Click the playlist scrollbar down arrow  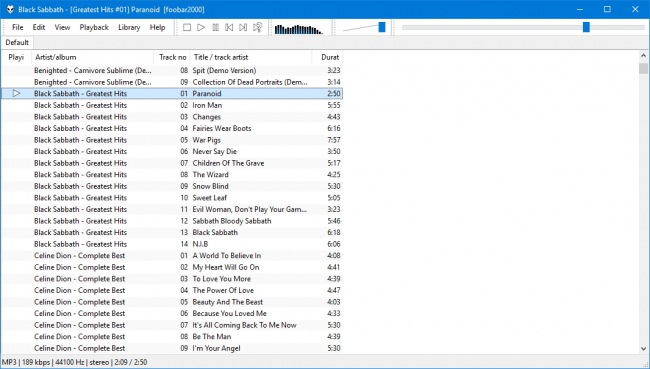coord(643,349)
